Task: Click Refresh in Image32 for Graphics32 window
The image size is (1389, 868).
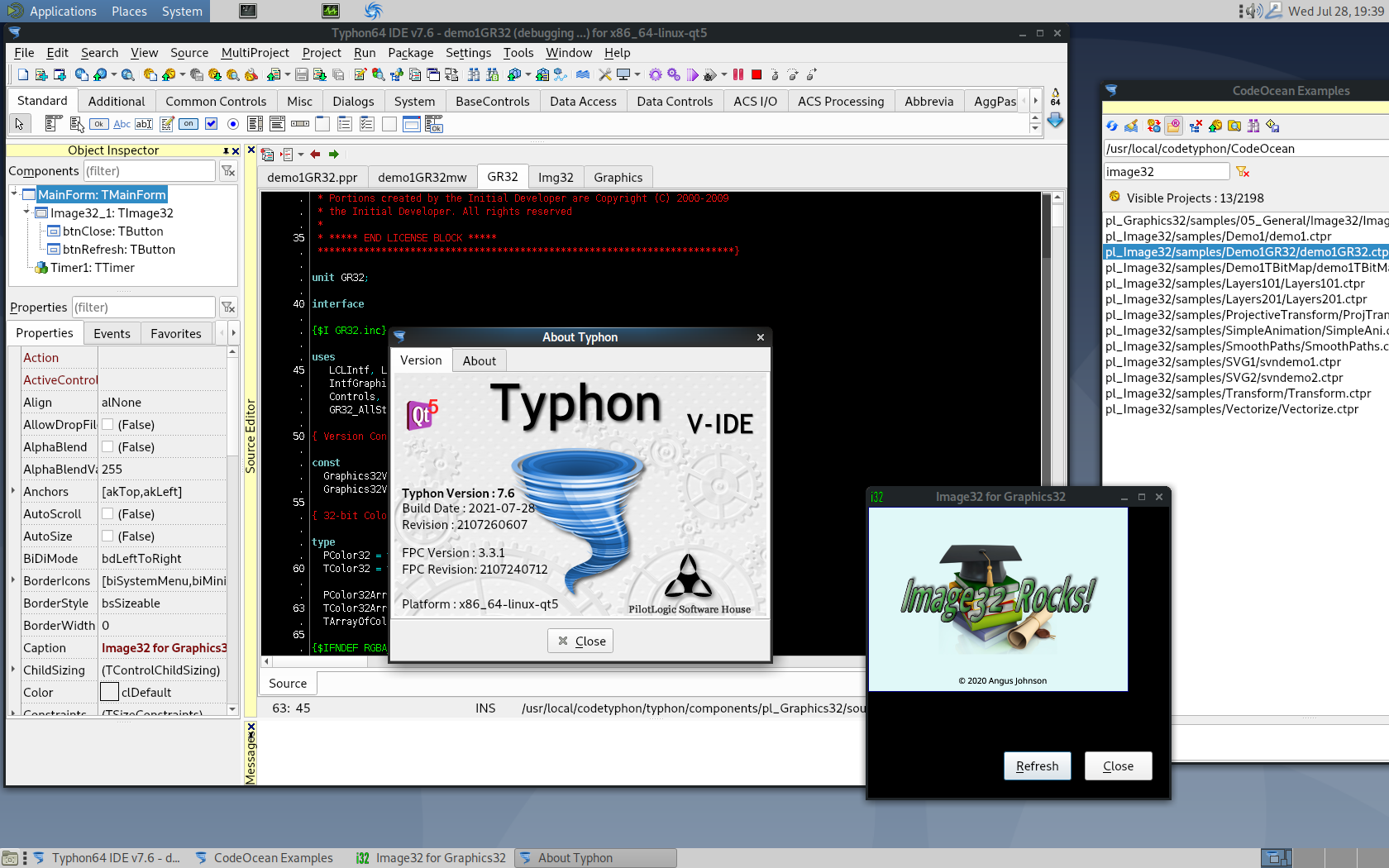Action: [x=1037, y=766]
